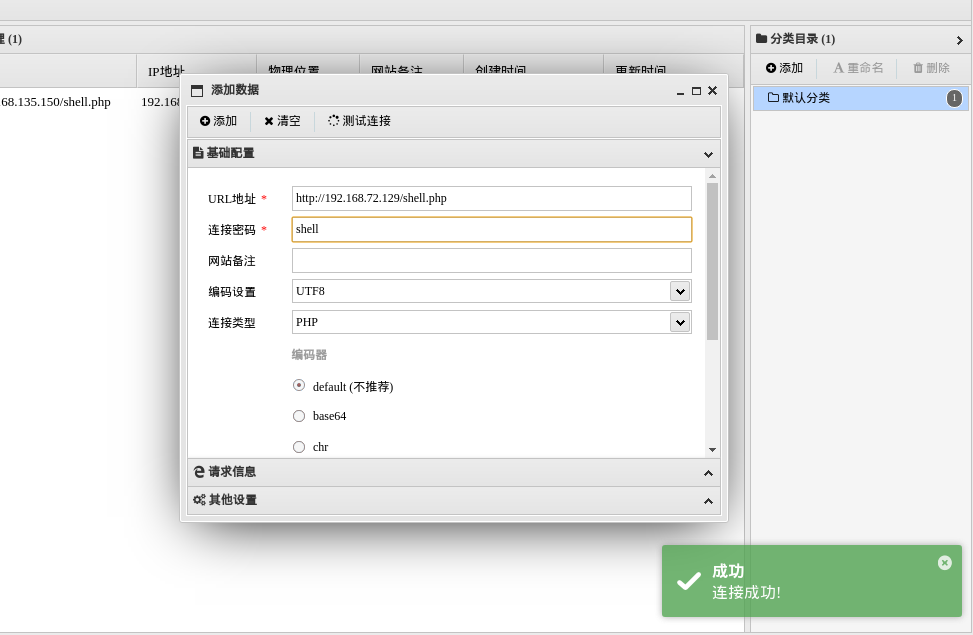Click the 请求信息 header icon

pyautogui.click(x=199, y=472)
